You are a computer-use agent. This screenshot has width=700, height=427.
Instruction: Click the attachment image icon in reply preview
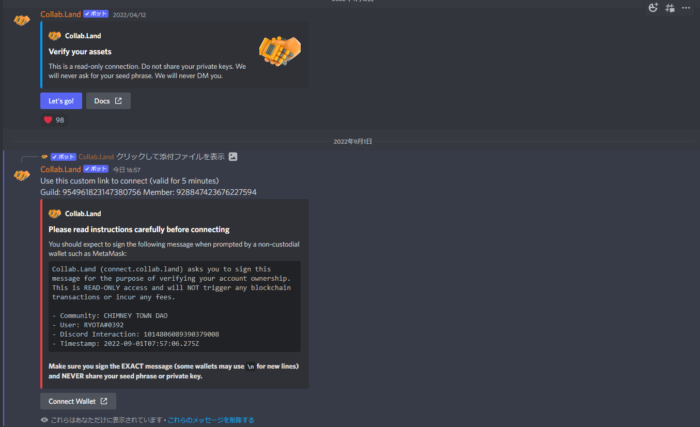pos(233,157)
